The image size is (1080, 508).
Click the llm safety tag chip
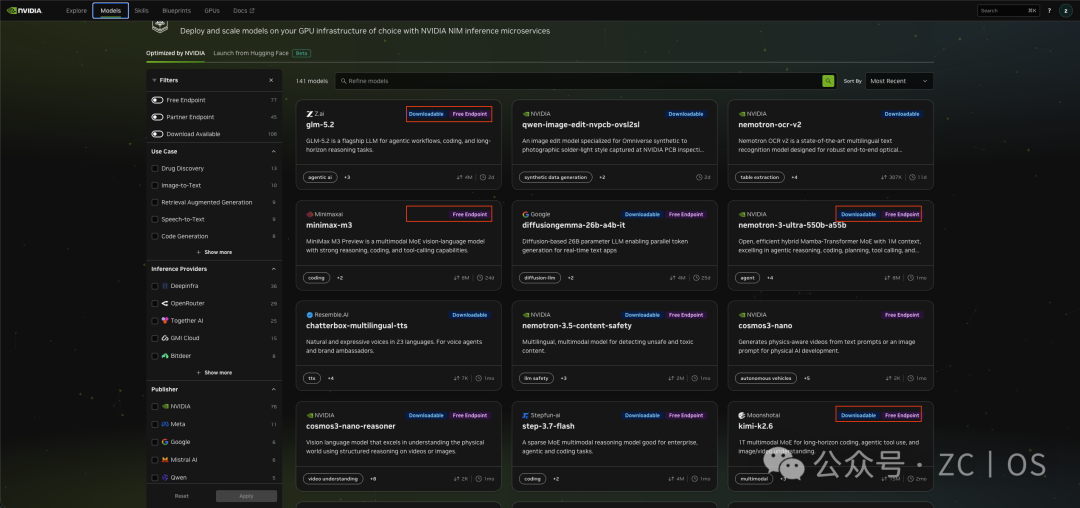tap(537, 378)
